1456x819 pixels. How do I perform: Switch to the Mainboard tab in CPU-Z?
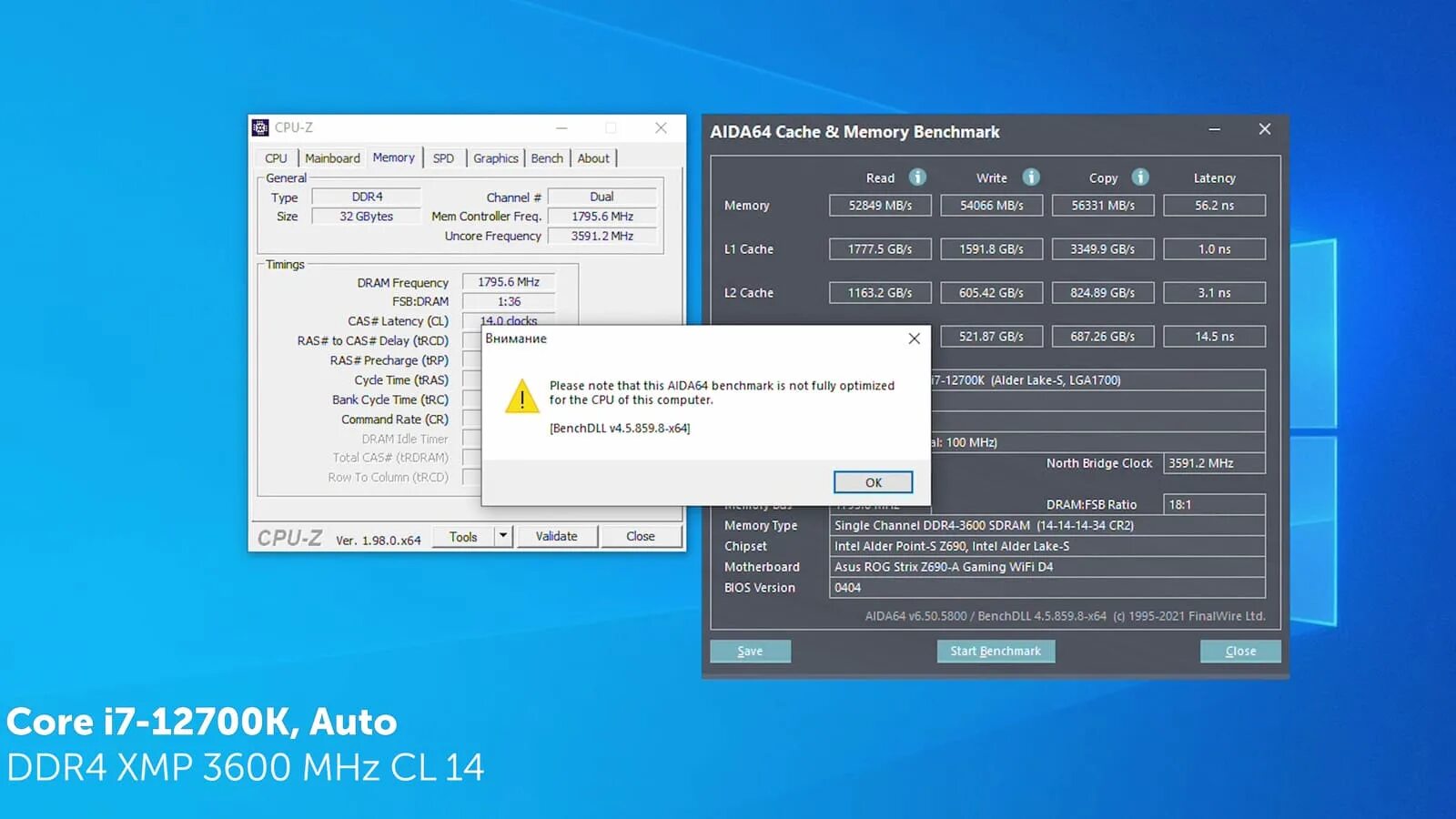click(x=332, y=158)
